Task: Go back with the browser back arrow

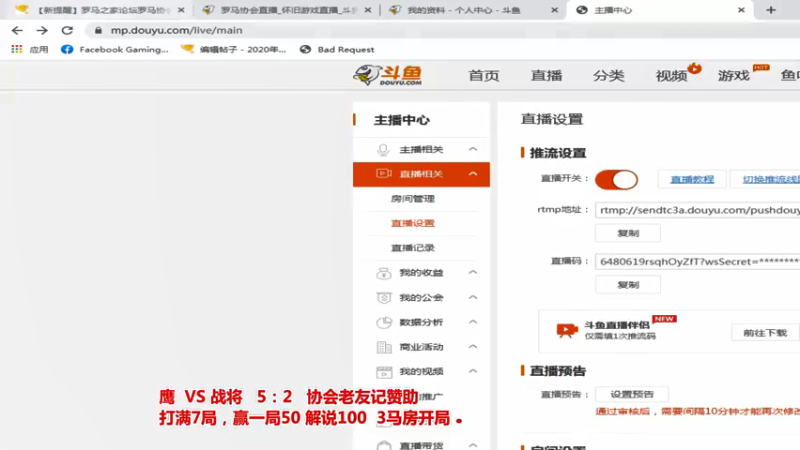Action: [17, 31]
